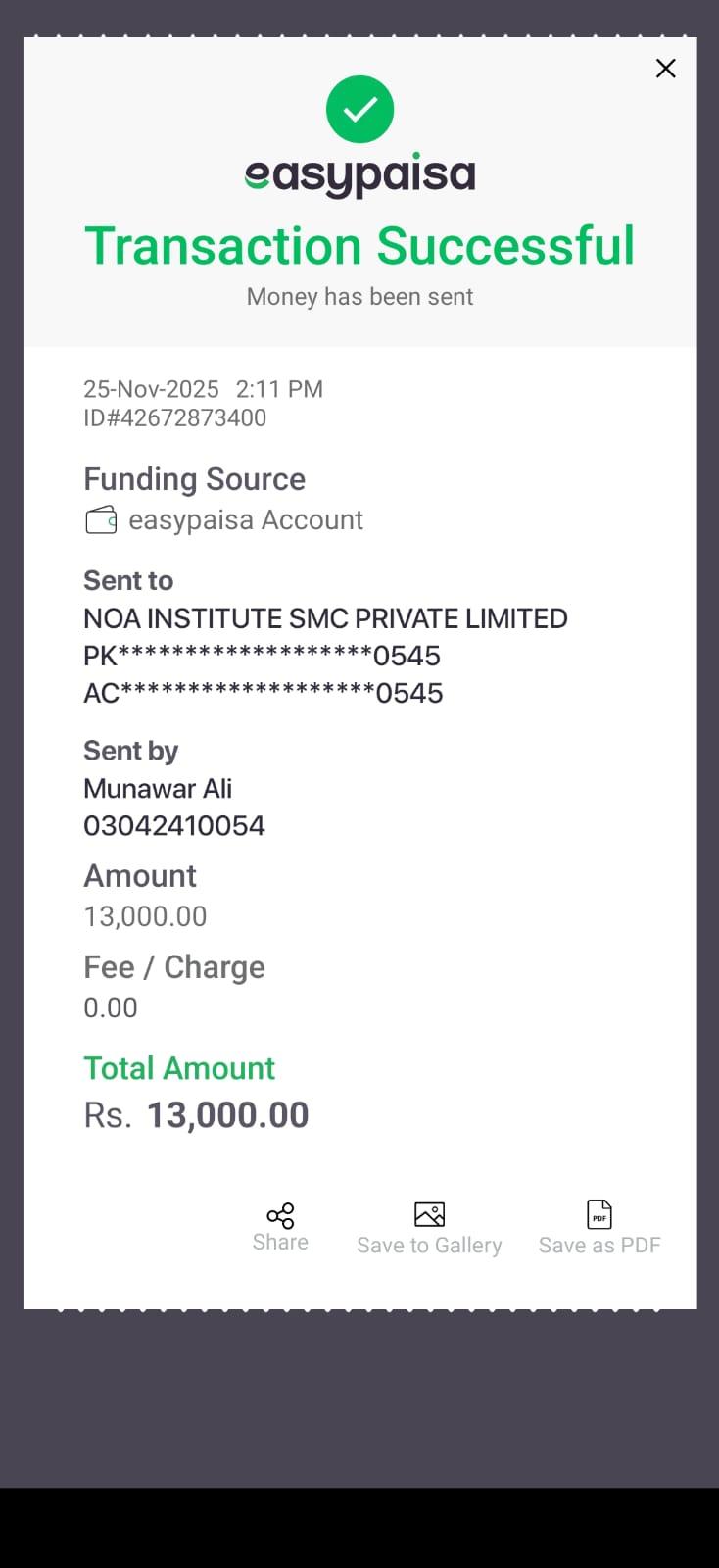
Task: Click the green success checkmark icon
Action: [359, 109]
